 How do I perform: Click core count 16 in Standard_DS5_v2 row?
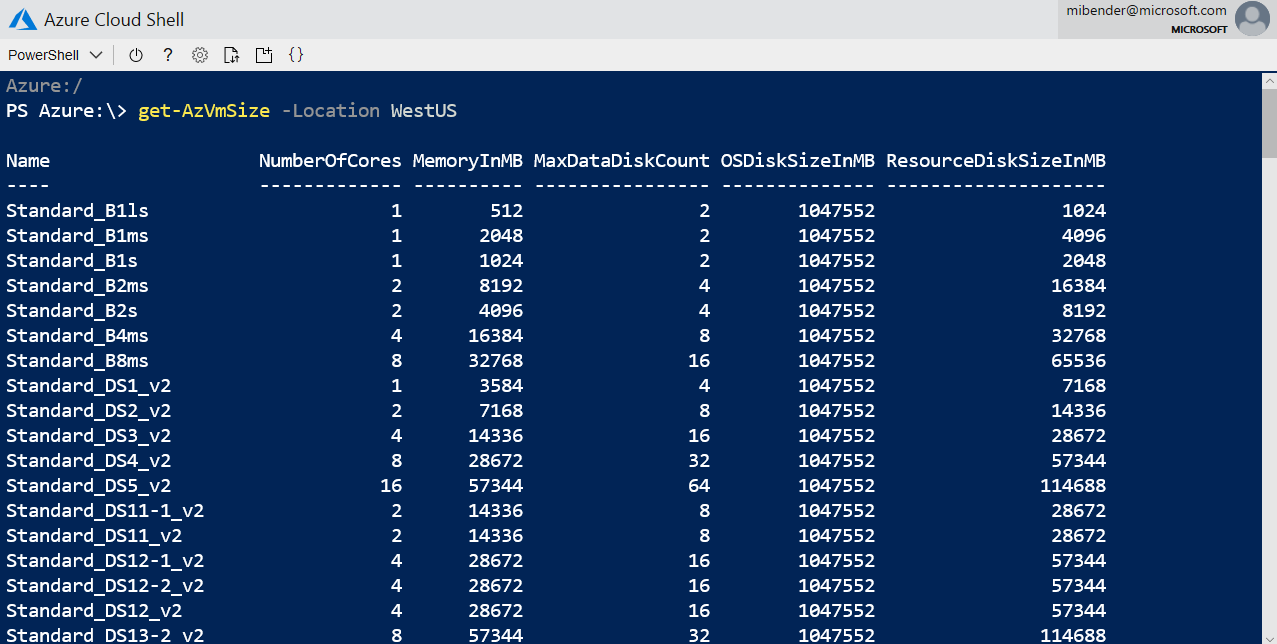click(x=391, y=486)
